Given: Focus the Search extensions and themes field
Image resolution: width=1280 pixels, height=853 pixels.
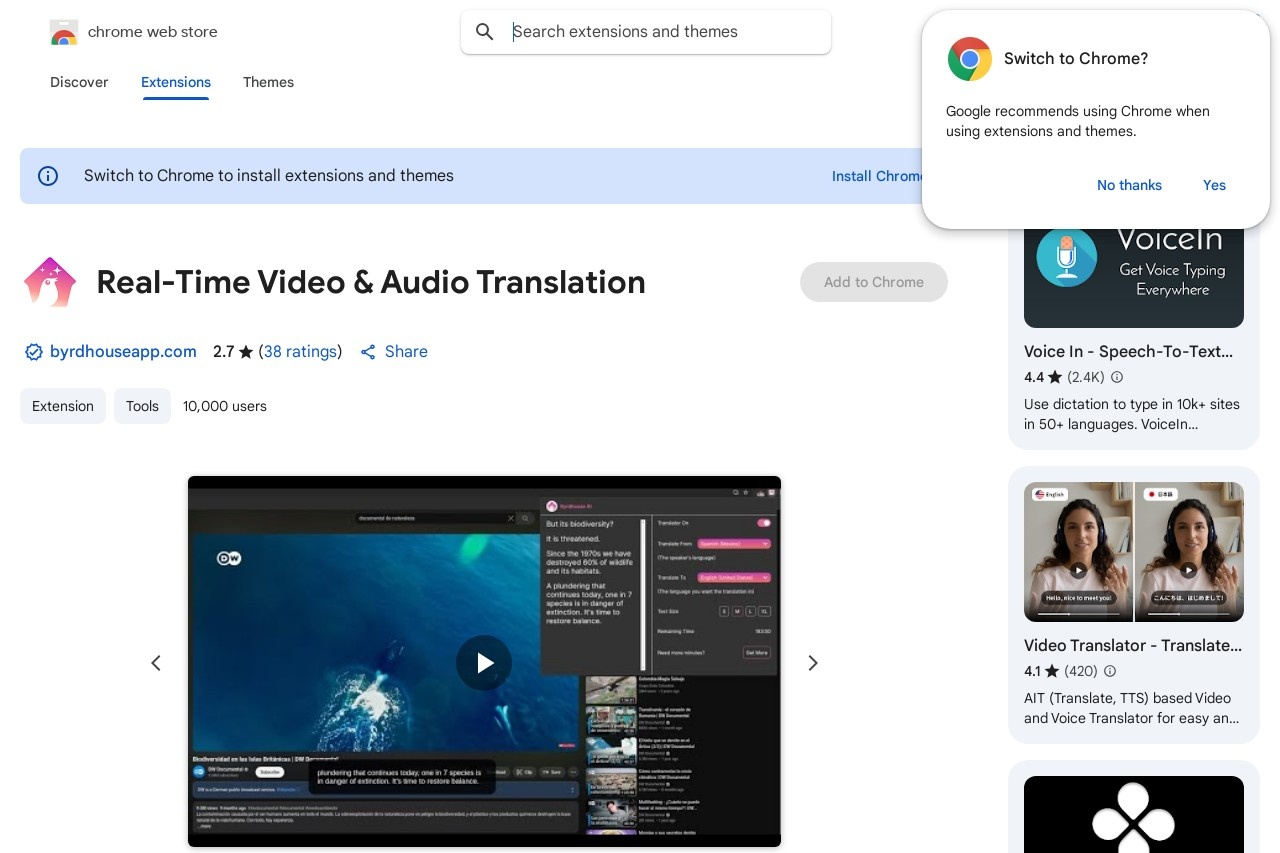Looking at the screenshot, I should (x=645, y=32).
